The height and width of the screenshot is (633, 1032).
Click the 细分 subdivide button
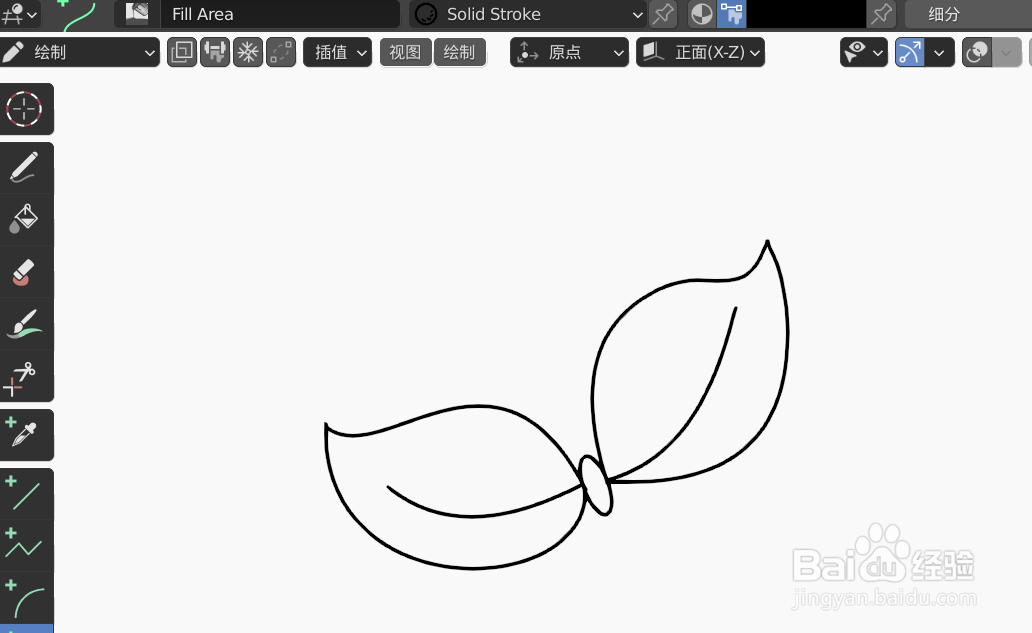(x=944, y=14)
